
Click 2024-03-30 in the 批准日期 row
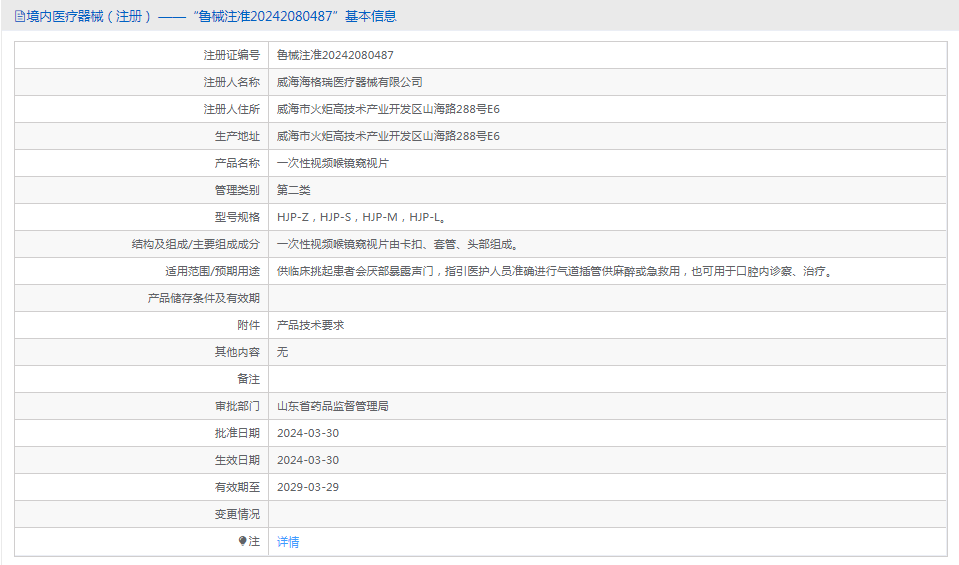[308, 433]
